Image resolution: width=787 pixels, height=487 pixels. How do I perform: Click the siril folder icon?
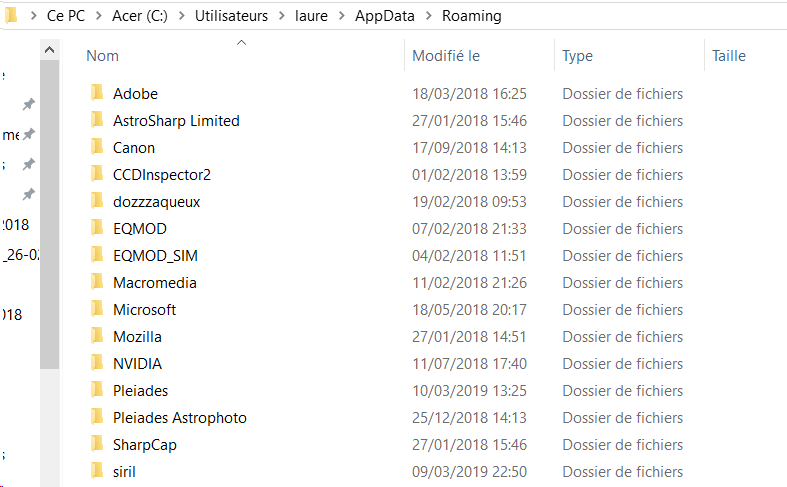coord(97,471)
